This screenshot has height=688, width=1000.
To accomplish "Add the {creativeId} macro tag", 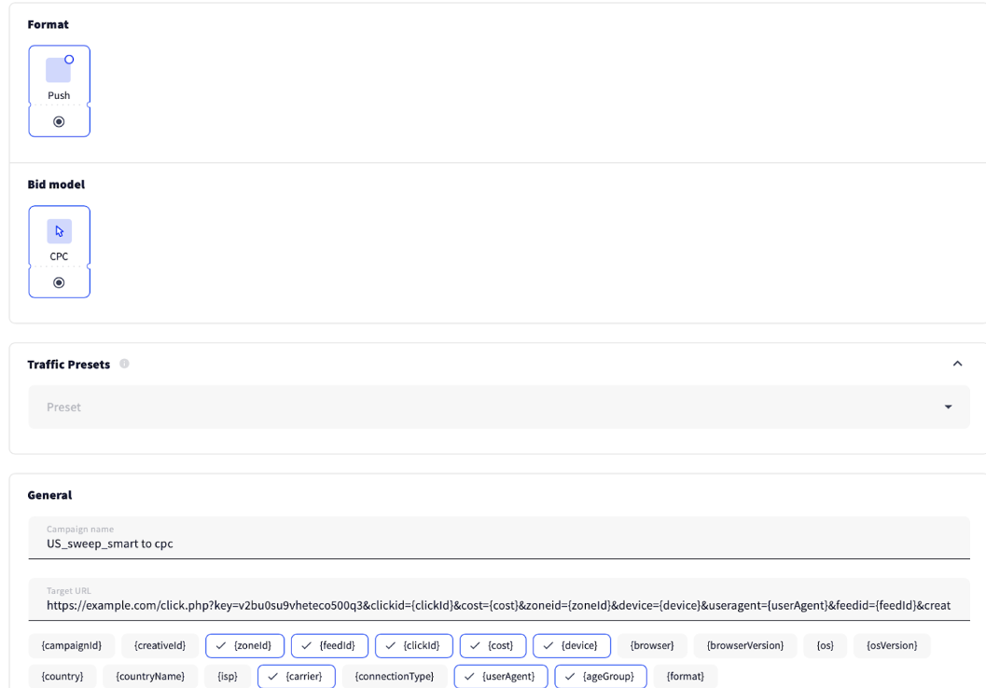I will [160, 646].
